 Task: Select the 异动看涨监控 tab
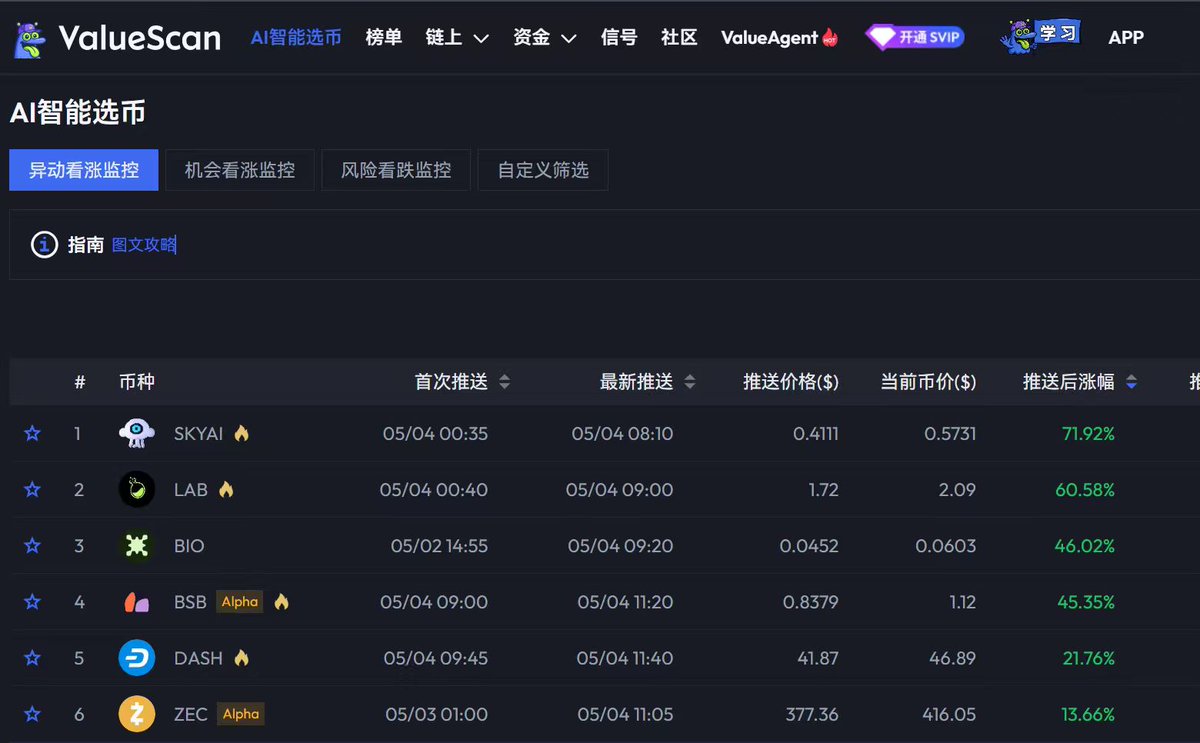click(x=84, y=170)
